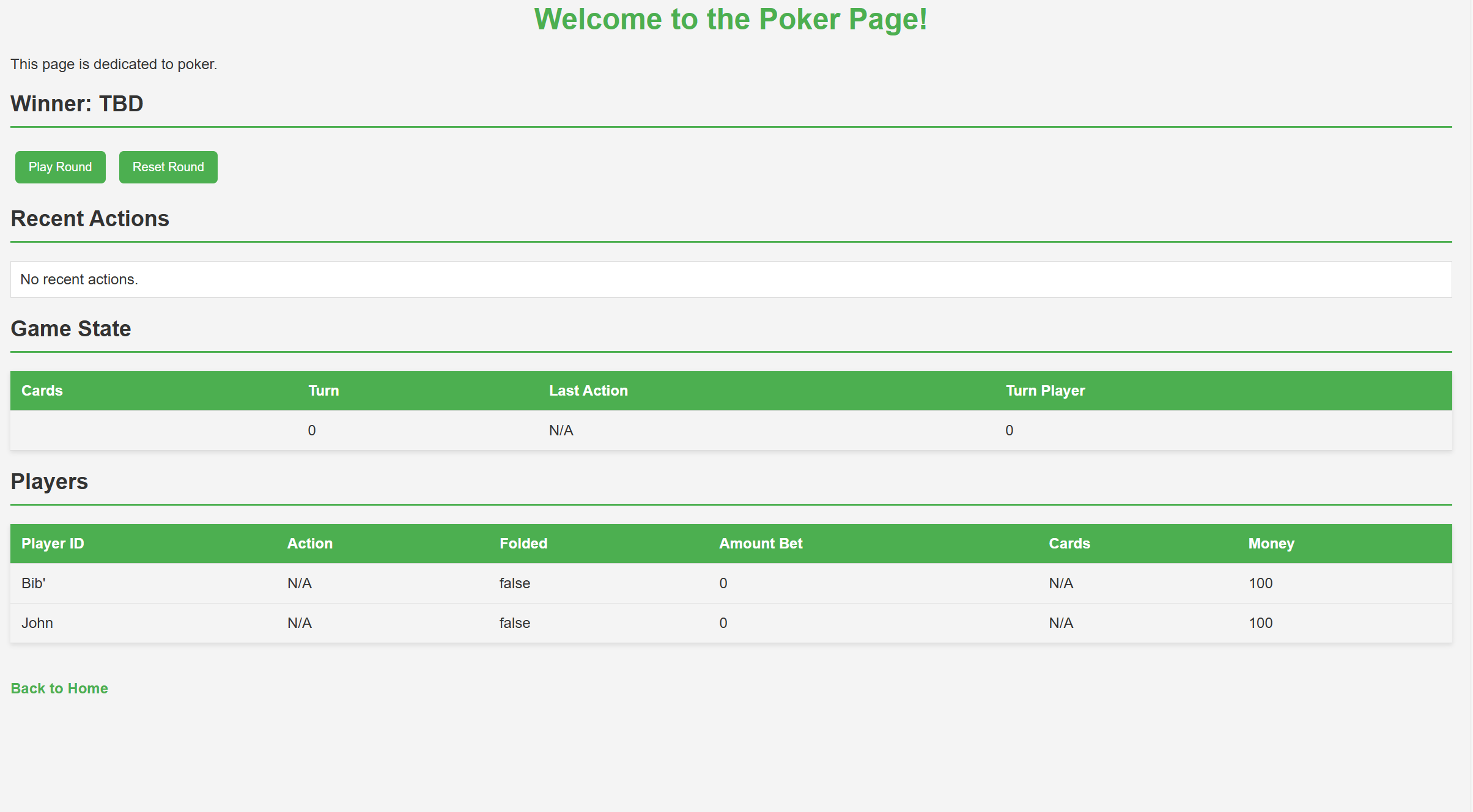The height and width of the screenshot is (812, 1473).
Task: Click the Money column header
Action: (x=1271, y=544)
